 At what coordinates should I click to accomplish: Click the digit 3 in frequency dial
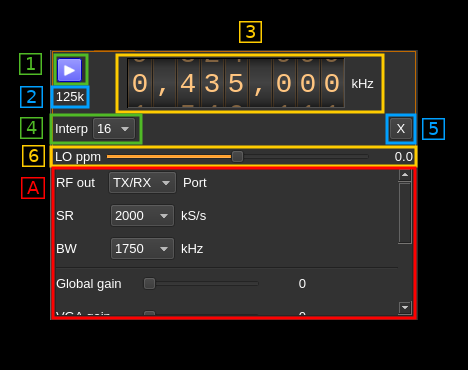(212, 83)
